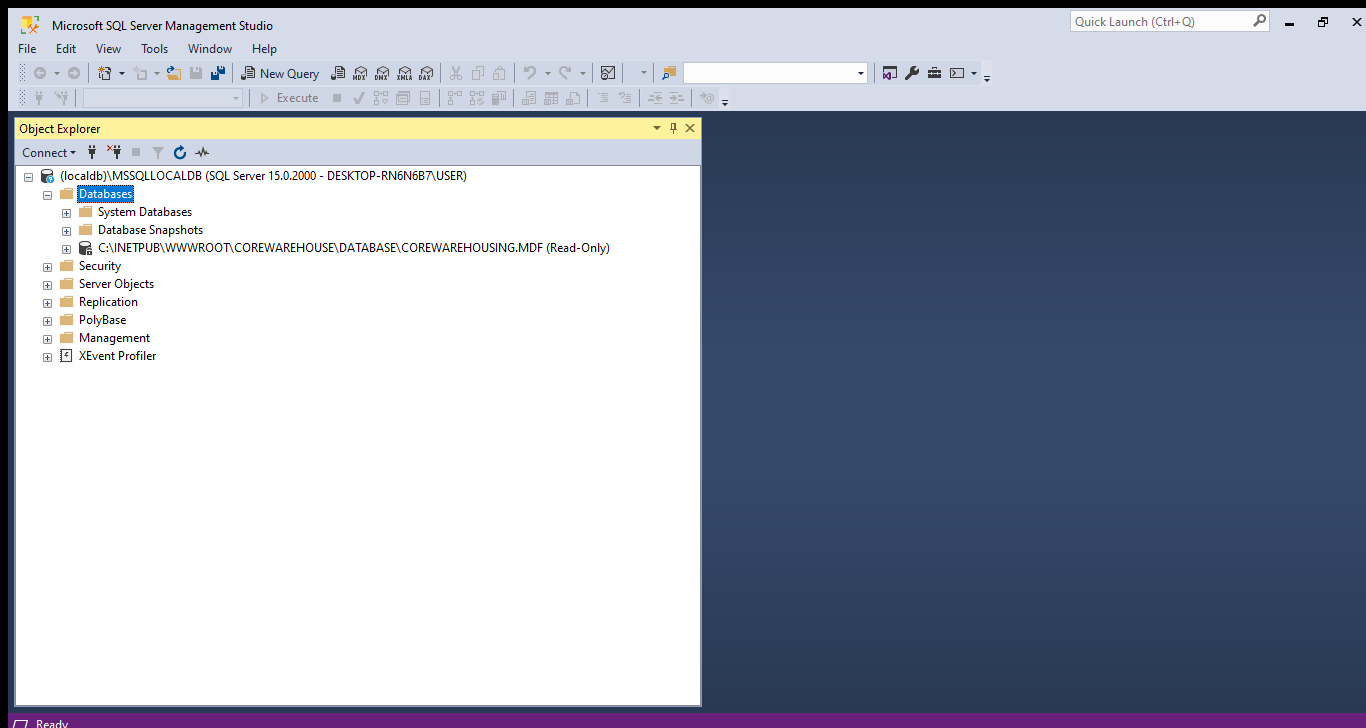Select the Server Objects label
The image size is (1366, 728).
116,284
